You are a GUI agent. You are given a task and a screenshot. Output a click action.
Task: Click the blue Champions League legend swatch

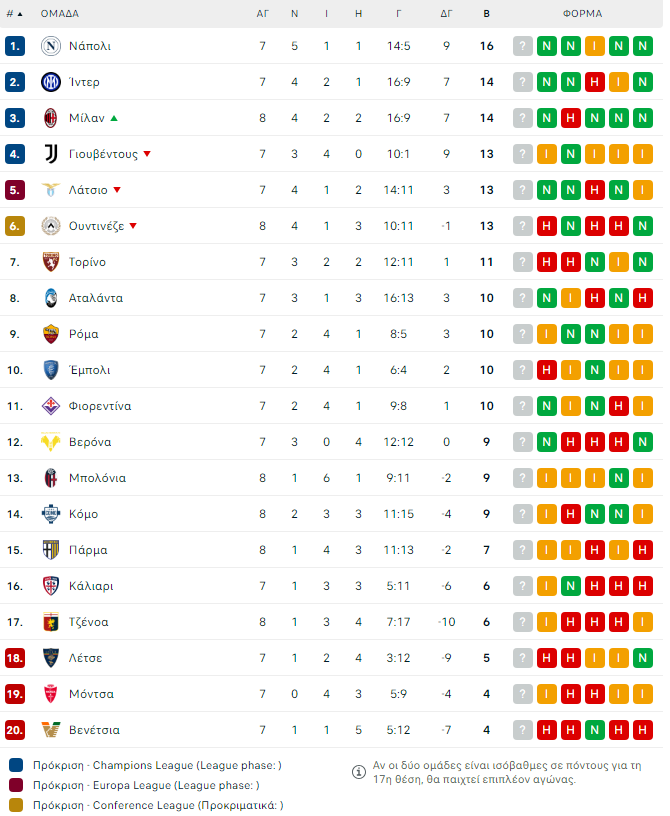coord(16,765)
